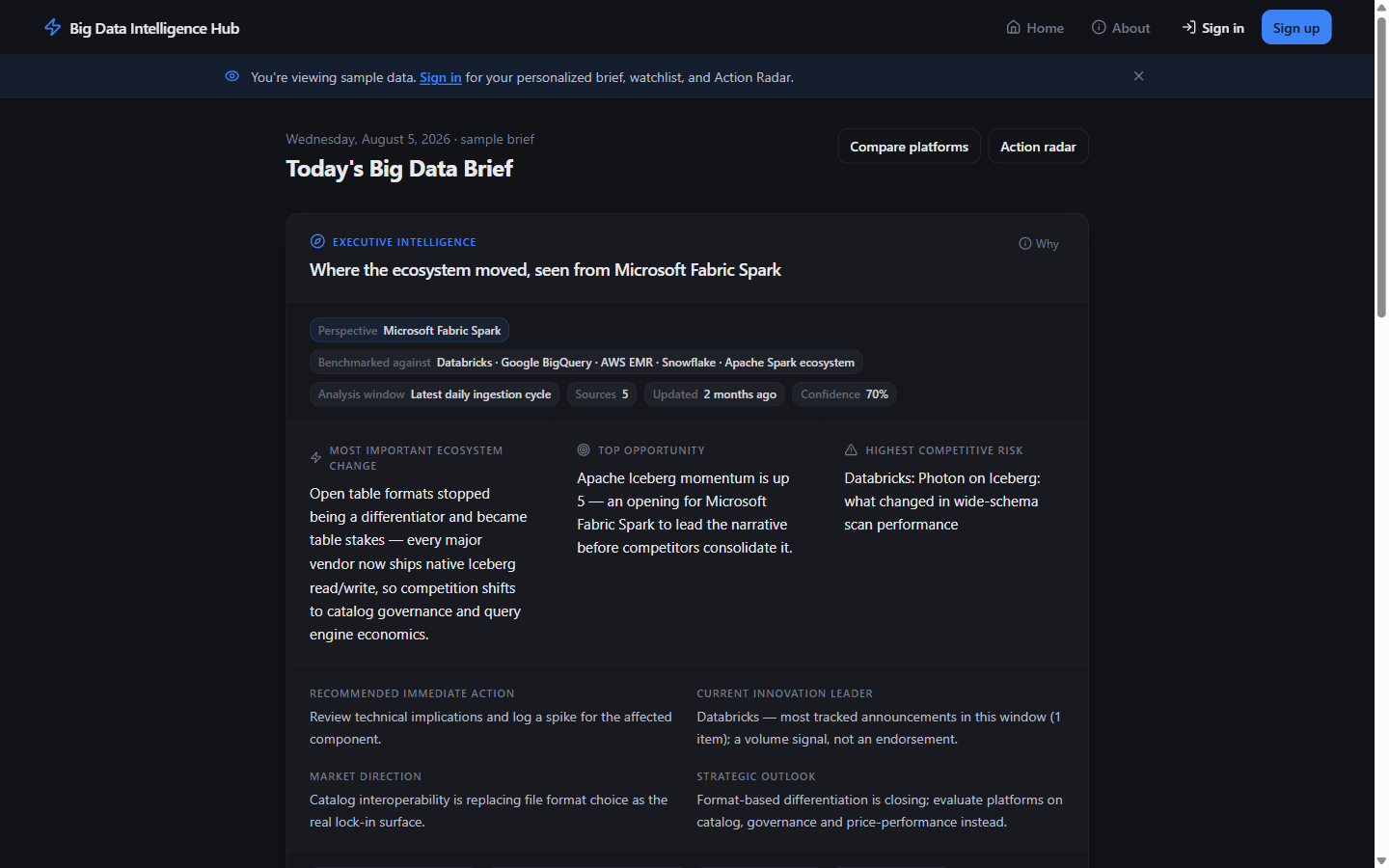The image size is (1389, 868).
Task: Click the Today's Big Data Brief heading
Action: click(399, 169)
